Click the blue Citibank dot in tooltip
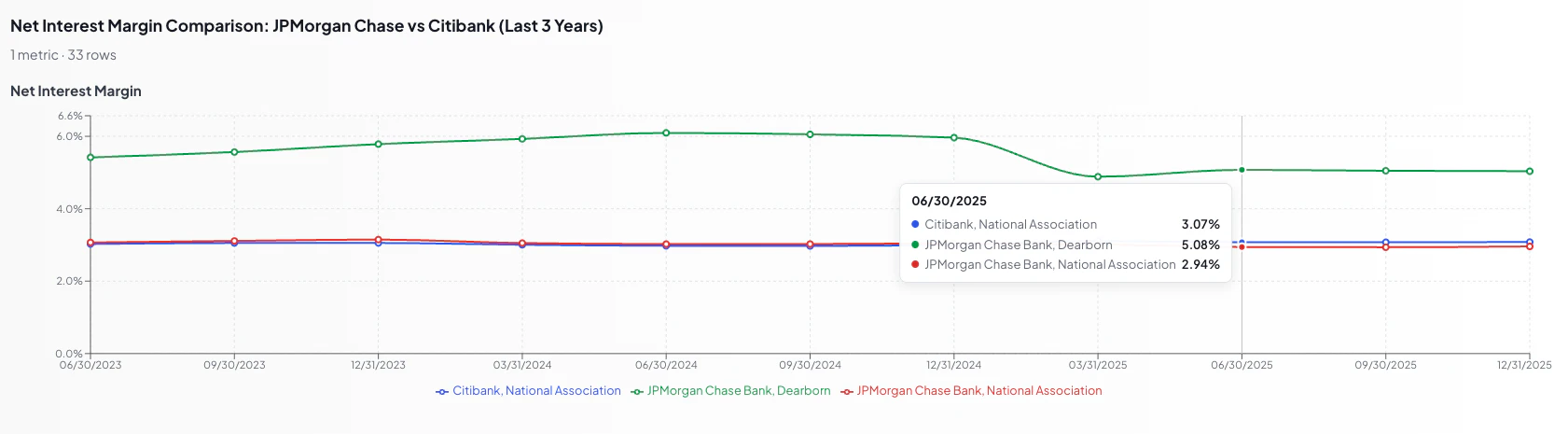Image resolution: width=1568 pixels, height=434 pixels. click(x=916, y=225)
